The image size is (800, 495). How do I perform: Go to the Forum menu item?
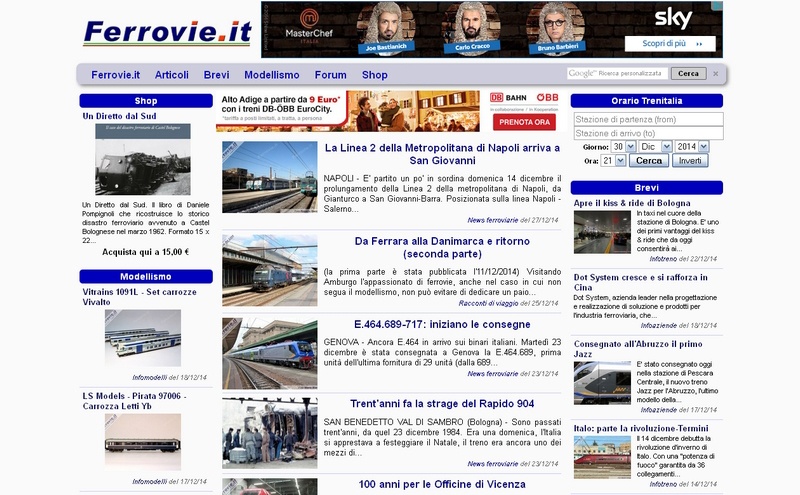pos(330,75)
